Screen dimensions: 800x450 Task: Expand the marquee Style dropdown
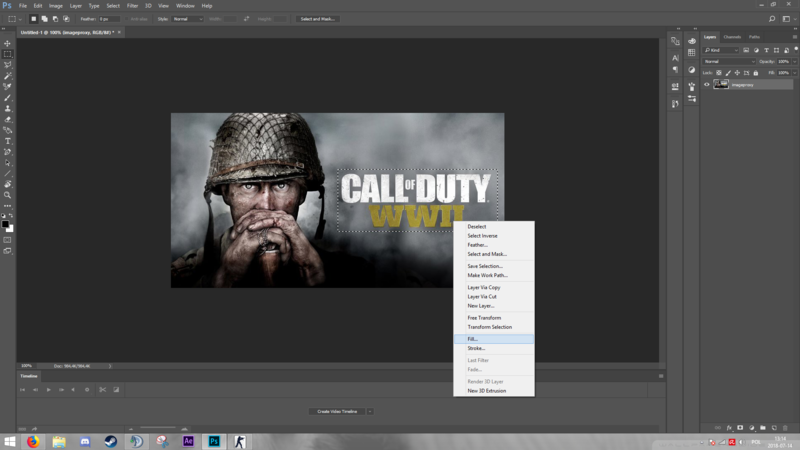click(187, 19)
